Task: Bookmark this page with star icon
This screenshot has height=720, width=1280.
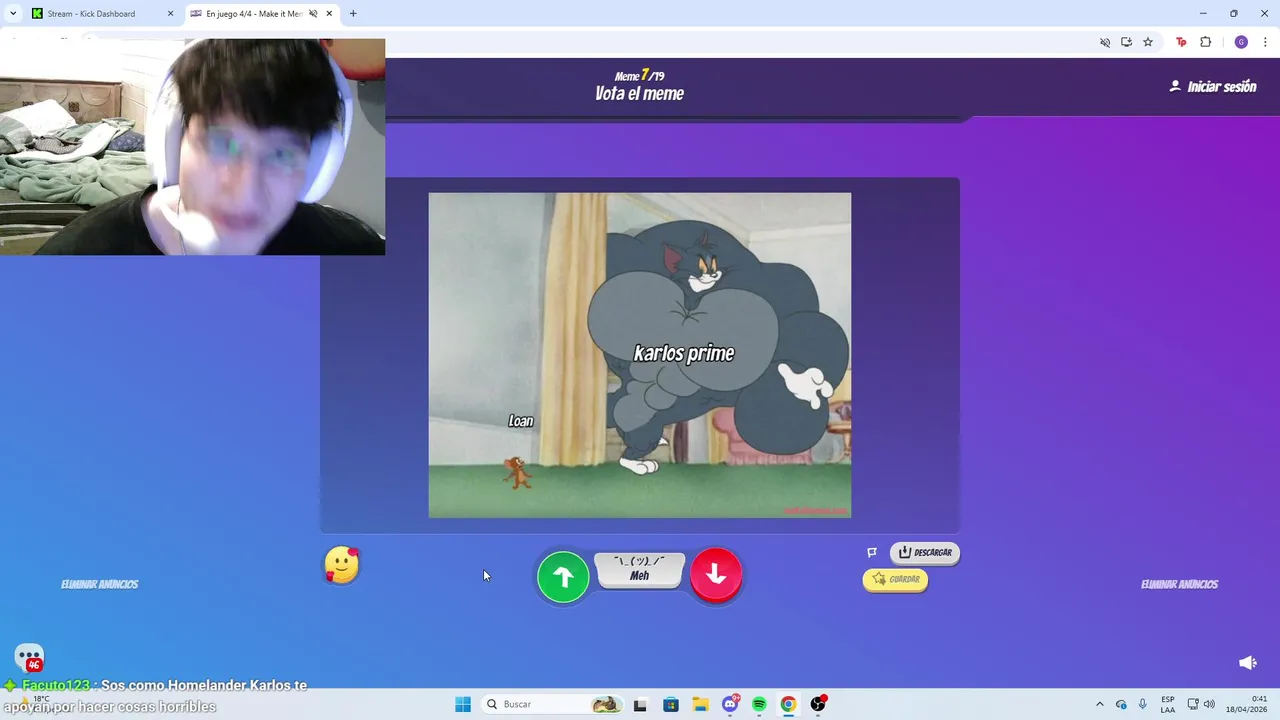Action: [x=1148, y=42]
